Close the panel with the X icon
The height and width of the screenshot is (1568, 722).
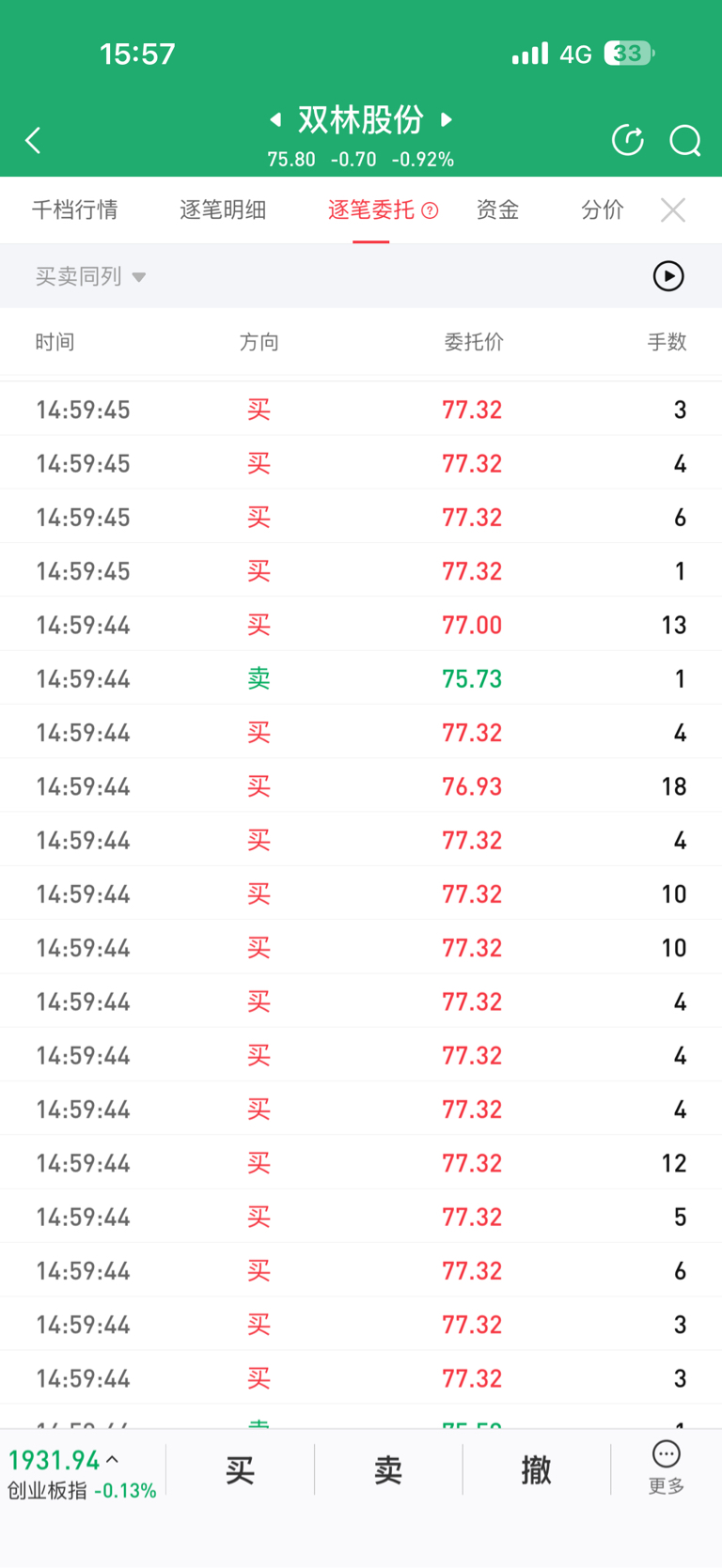[x=673, y=210]
